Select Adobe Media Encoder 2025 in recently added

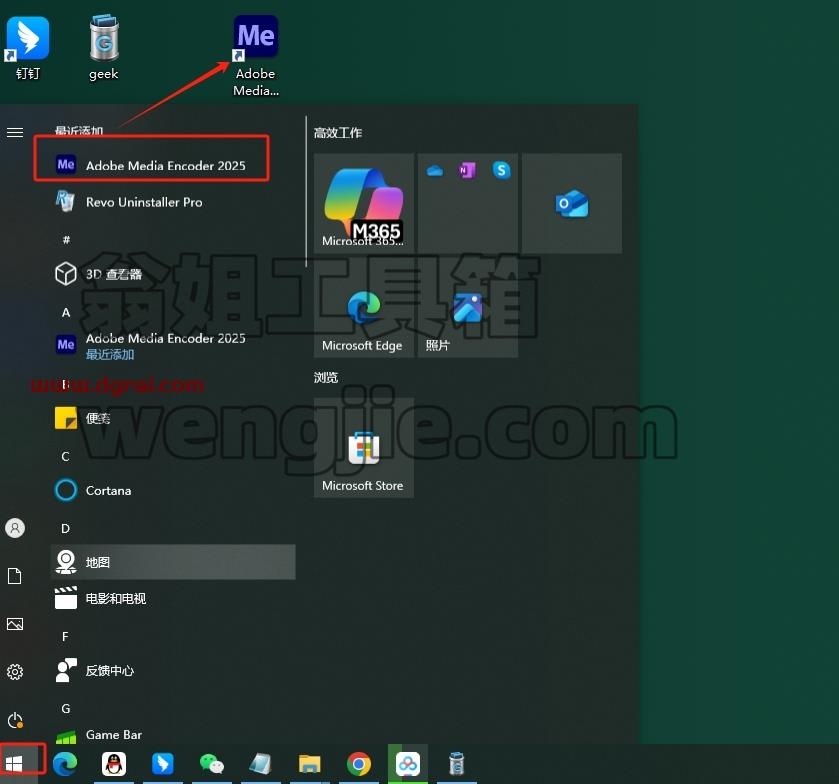(x=151, y=165)
